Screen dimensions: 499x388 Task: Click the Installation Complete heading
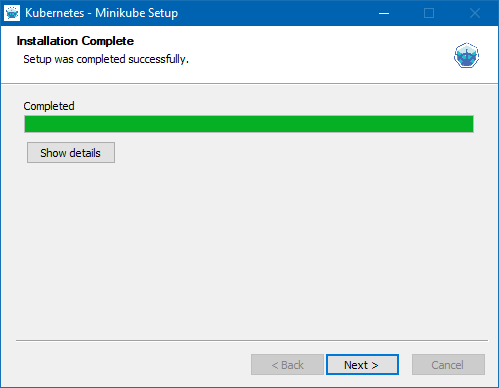click(x=75, y=41)
